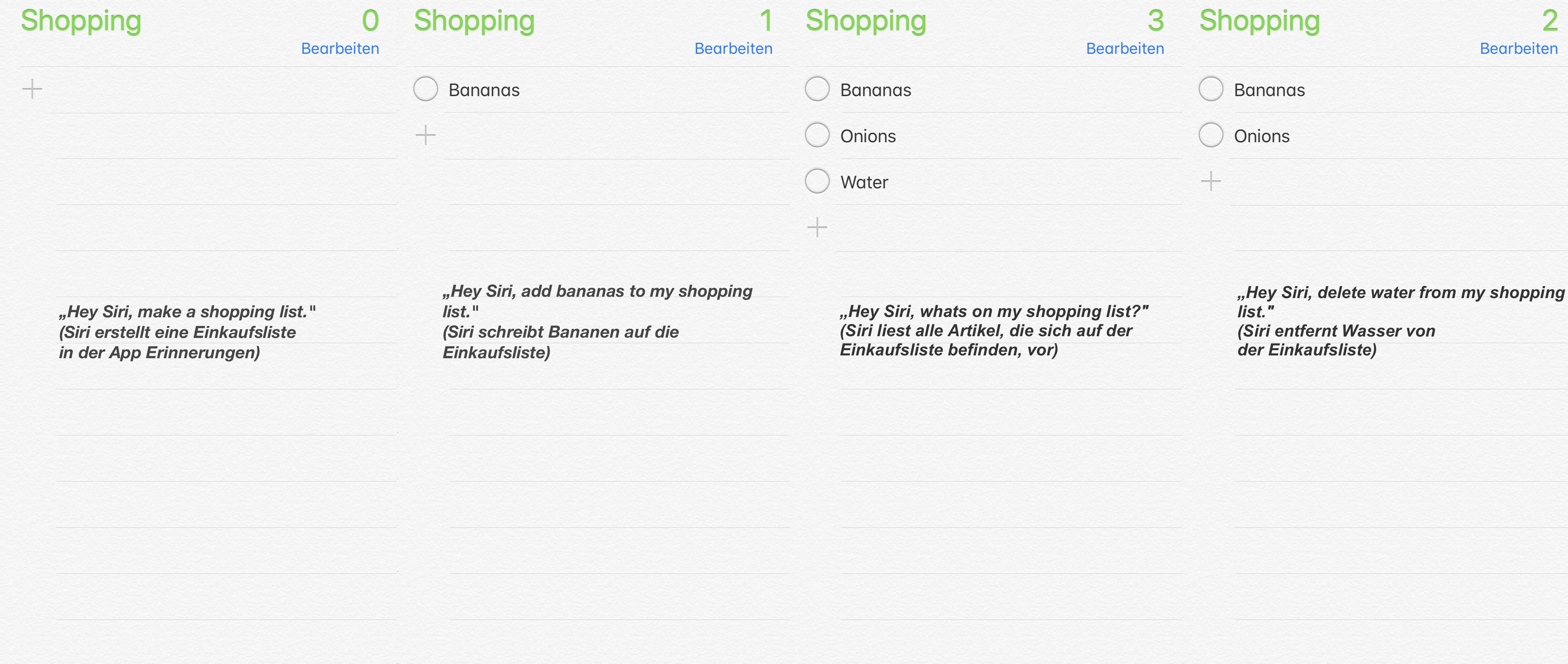The width and height of the screenshot is (1568, 664).
Task: Click the plus icon below the Water item
Action: click(817, 227)
